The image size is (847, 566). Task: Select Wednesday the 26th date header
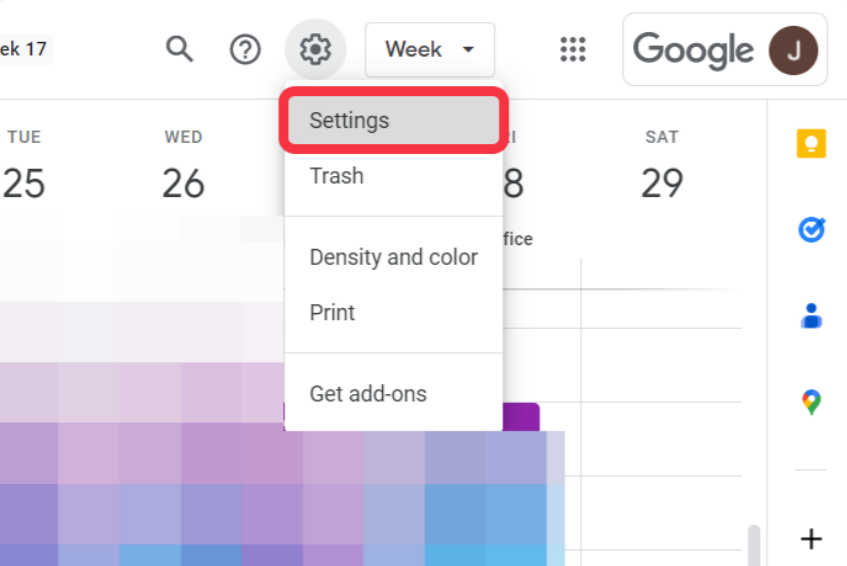[183, 183]
